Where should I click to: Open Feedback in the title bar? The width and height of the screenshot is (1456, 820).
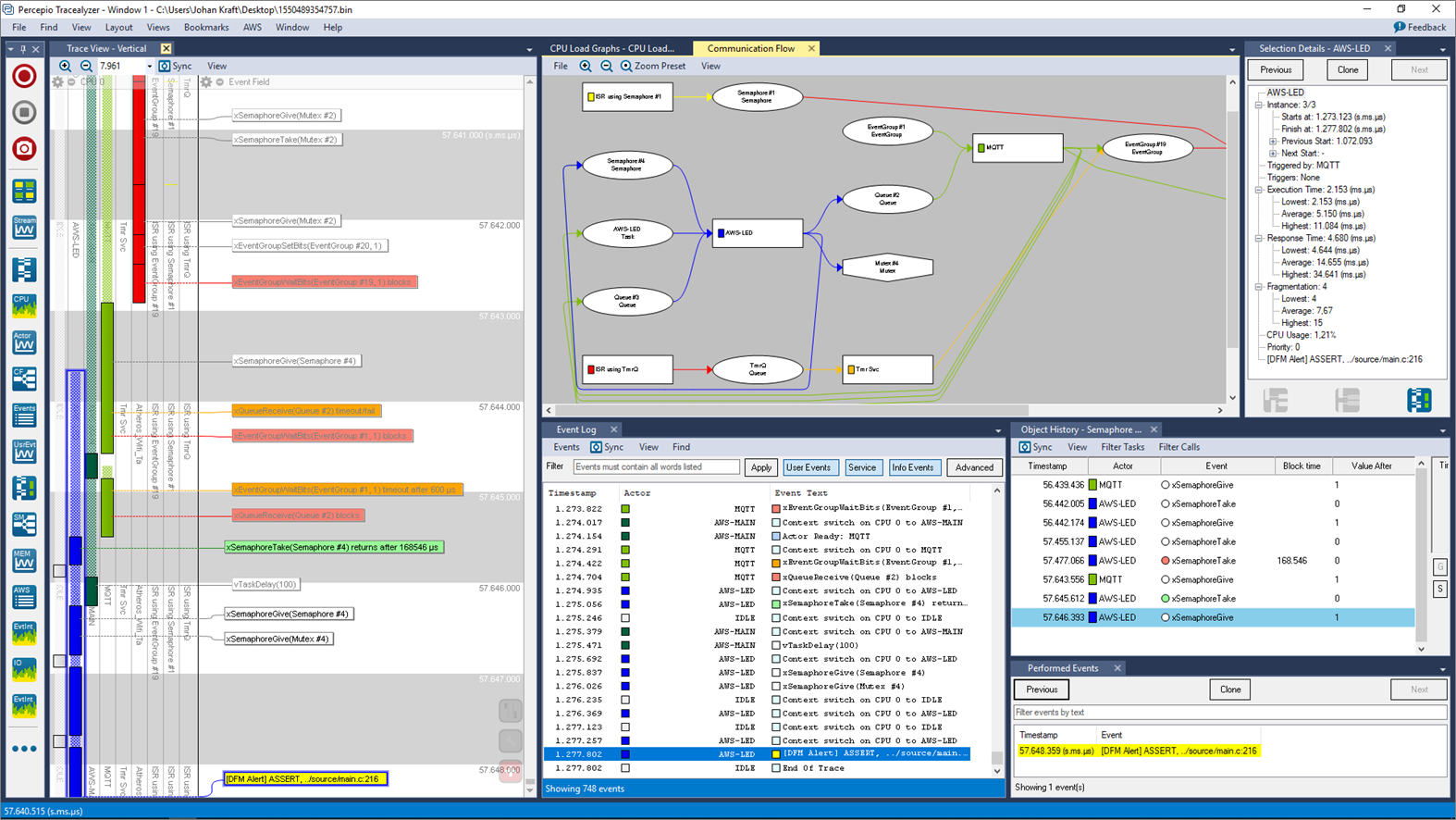pos(1420,27)
